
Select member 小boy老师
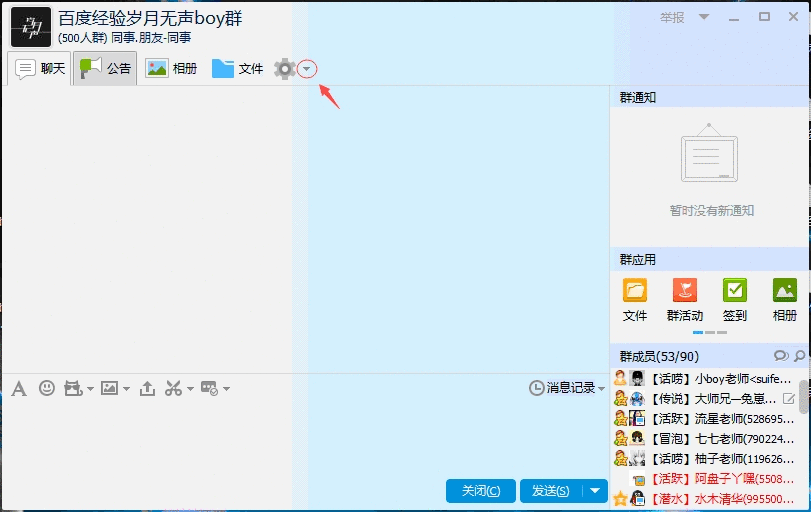point(704,379)
